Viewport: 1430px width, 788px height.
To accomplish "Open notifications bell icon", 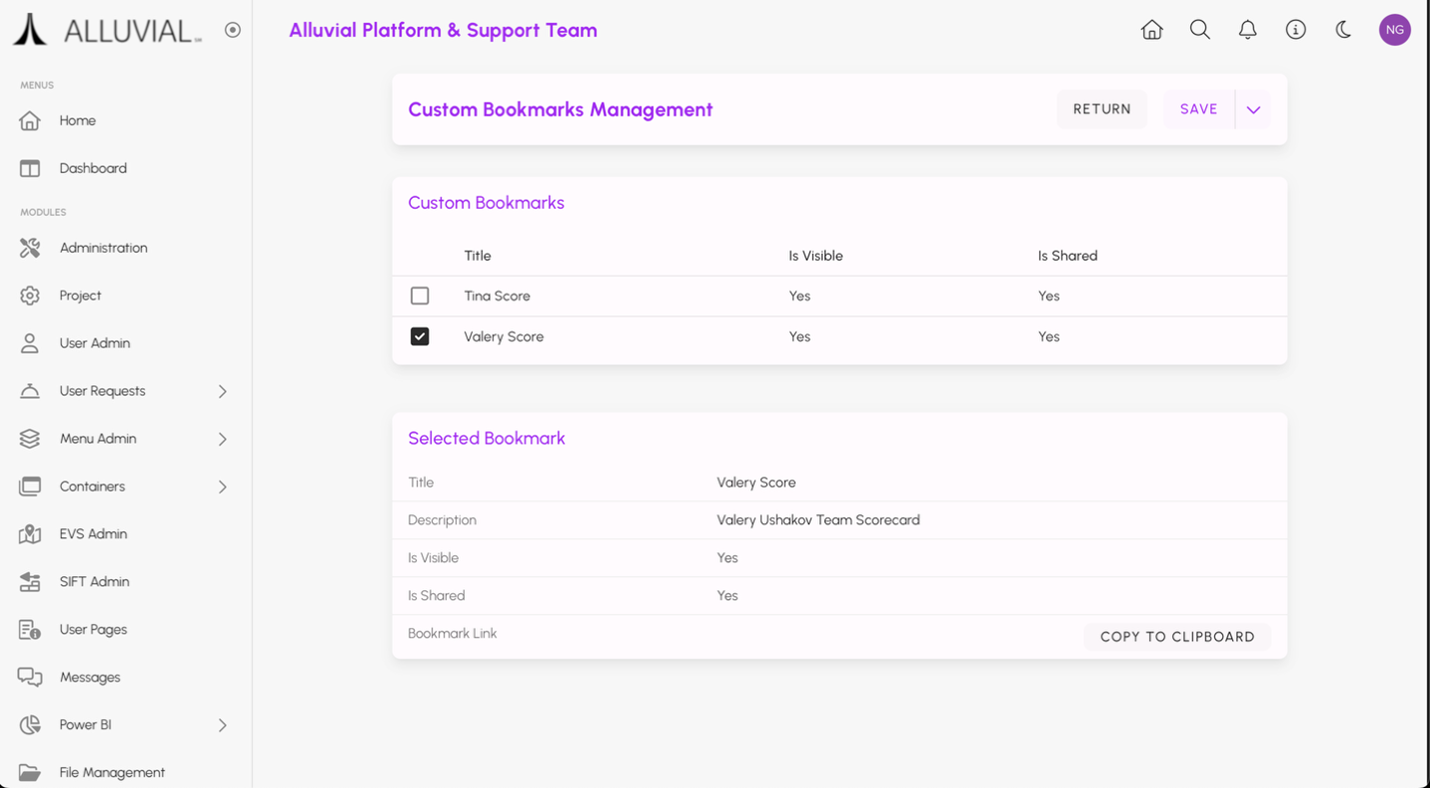I will 1248,30.
